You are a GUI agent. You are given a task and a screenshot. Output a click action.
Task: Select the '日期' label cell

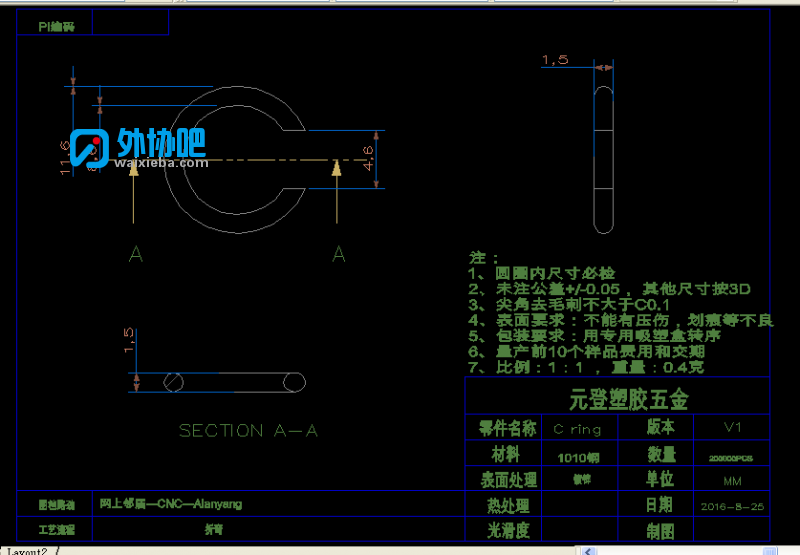pyautogui.click(x=659, y=504)
